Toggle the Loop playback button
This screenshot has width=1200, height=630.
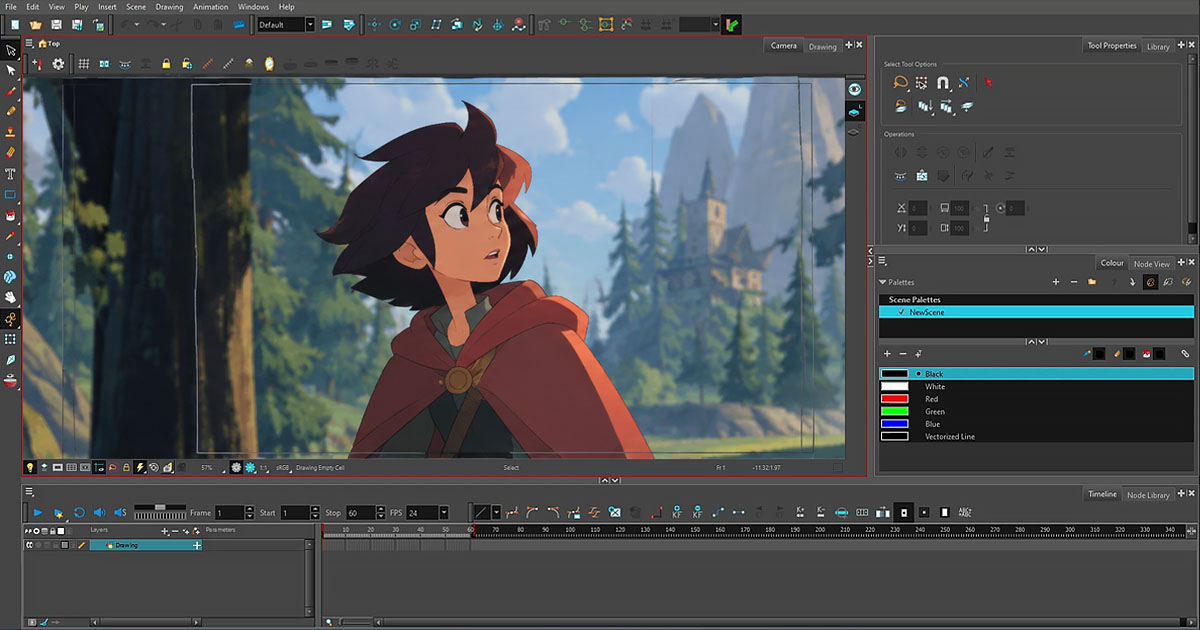(x=79, y=512)
